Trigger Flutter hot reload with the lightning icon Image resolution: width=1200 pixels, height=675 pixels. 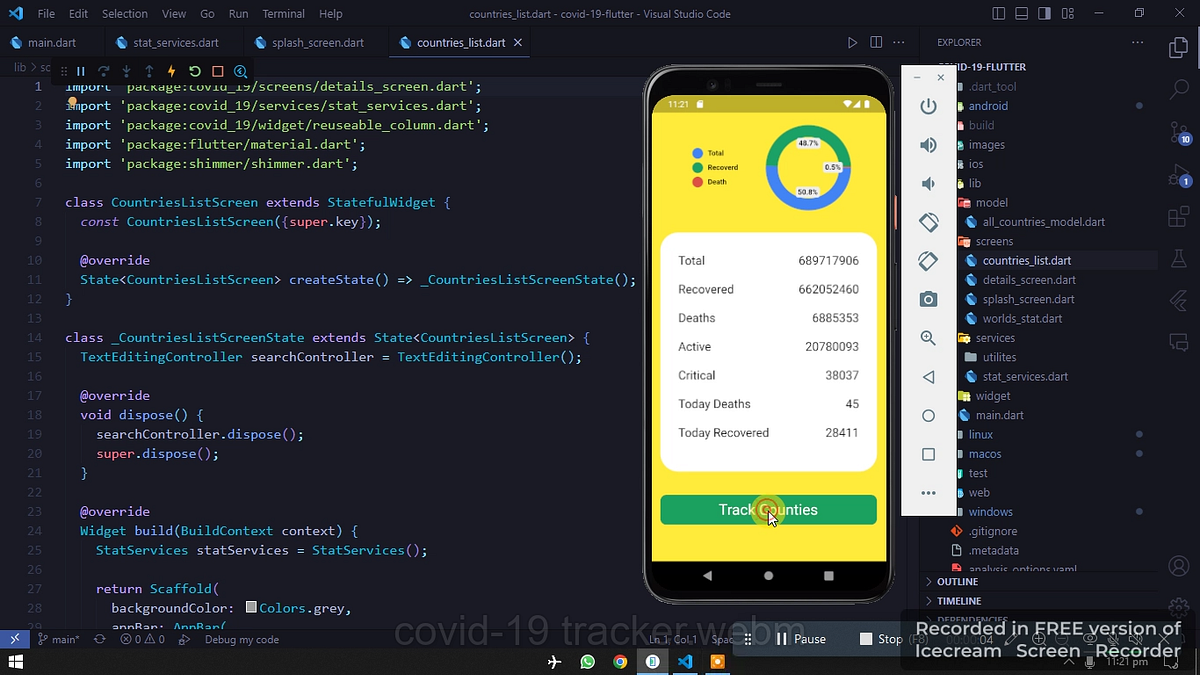point(170,71)
